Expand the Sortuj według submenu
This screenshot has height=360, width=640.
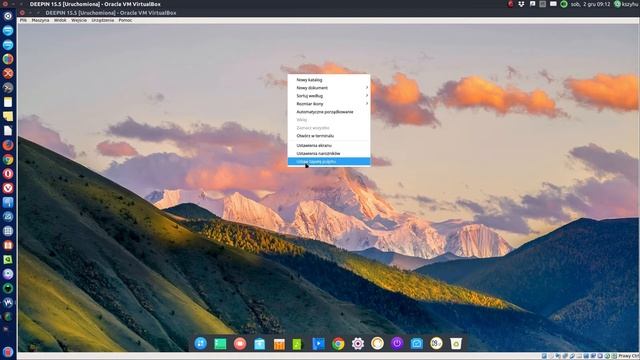click(329, 96)
